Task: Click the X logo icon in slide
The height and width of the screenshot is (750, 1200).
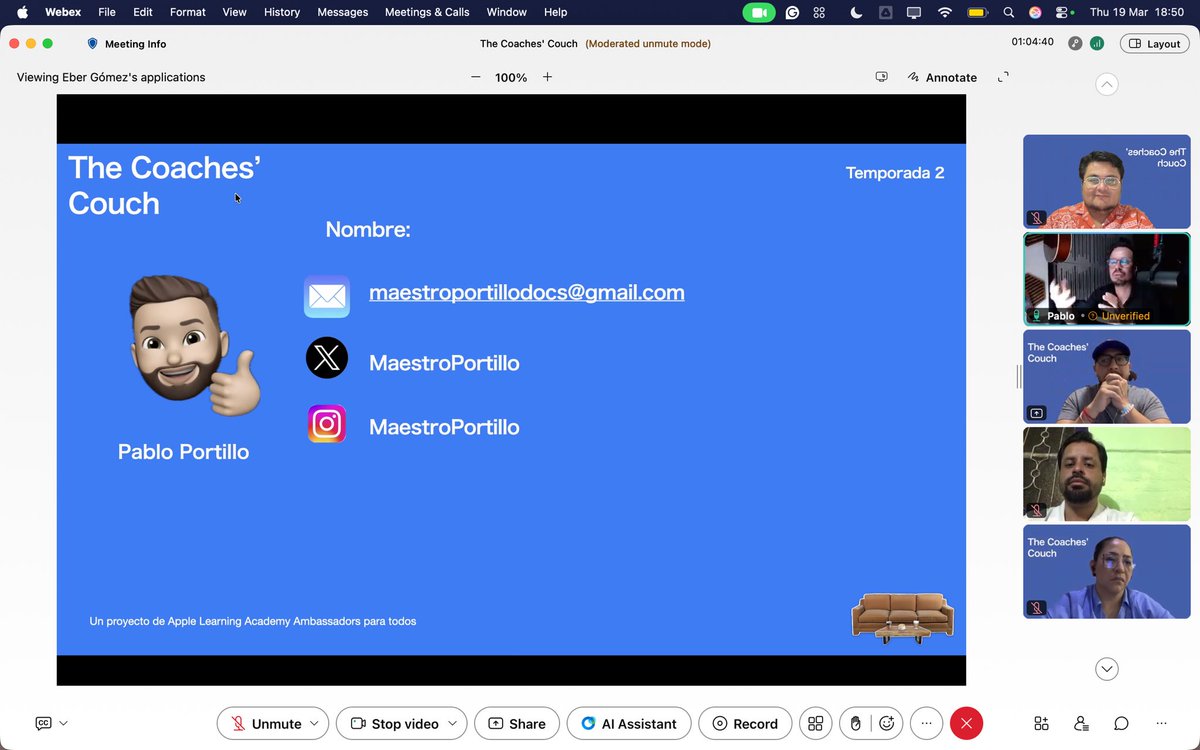Action: point(327,358)
